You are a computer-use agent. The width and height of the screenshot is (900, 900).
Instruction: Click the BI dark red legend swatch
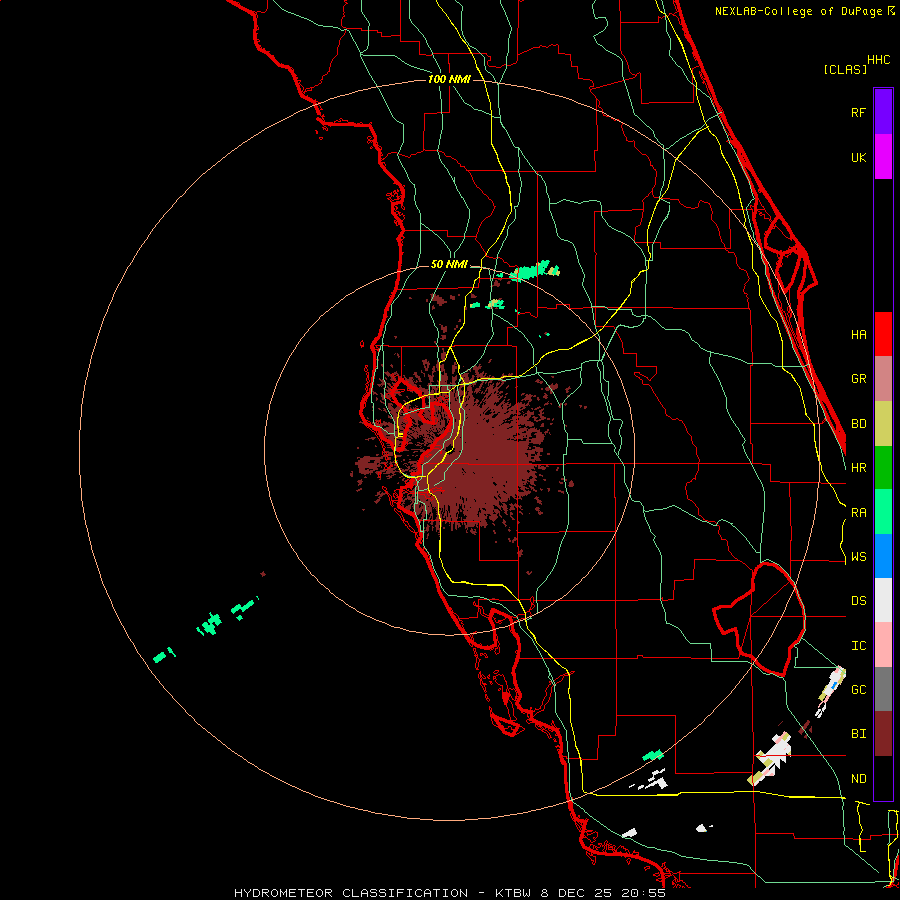pyautogui.click(x=883, y=734)
